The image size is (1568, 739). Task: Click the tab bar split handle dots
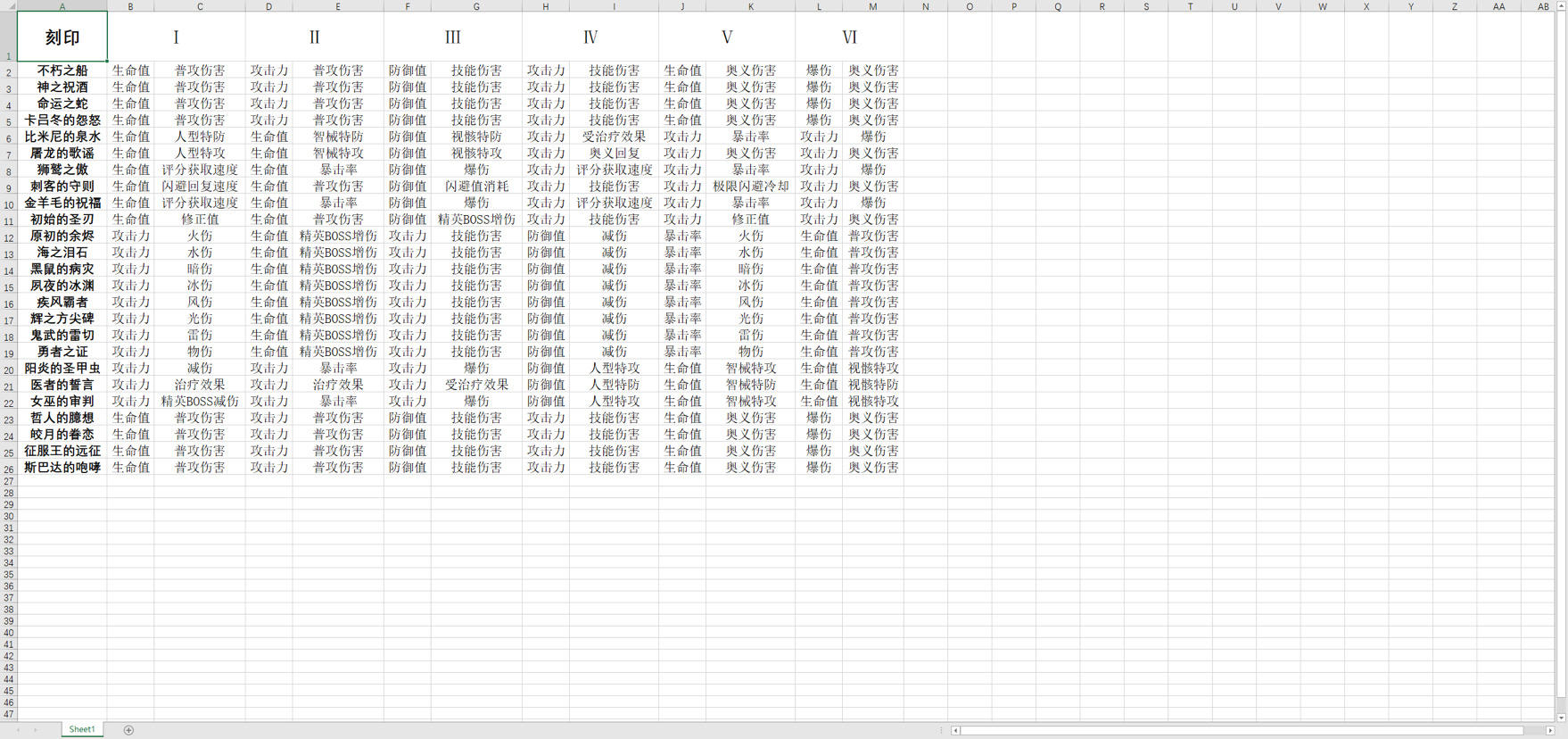[x=941, y=730]
